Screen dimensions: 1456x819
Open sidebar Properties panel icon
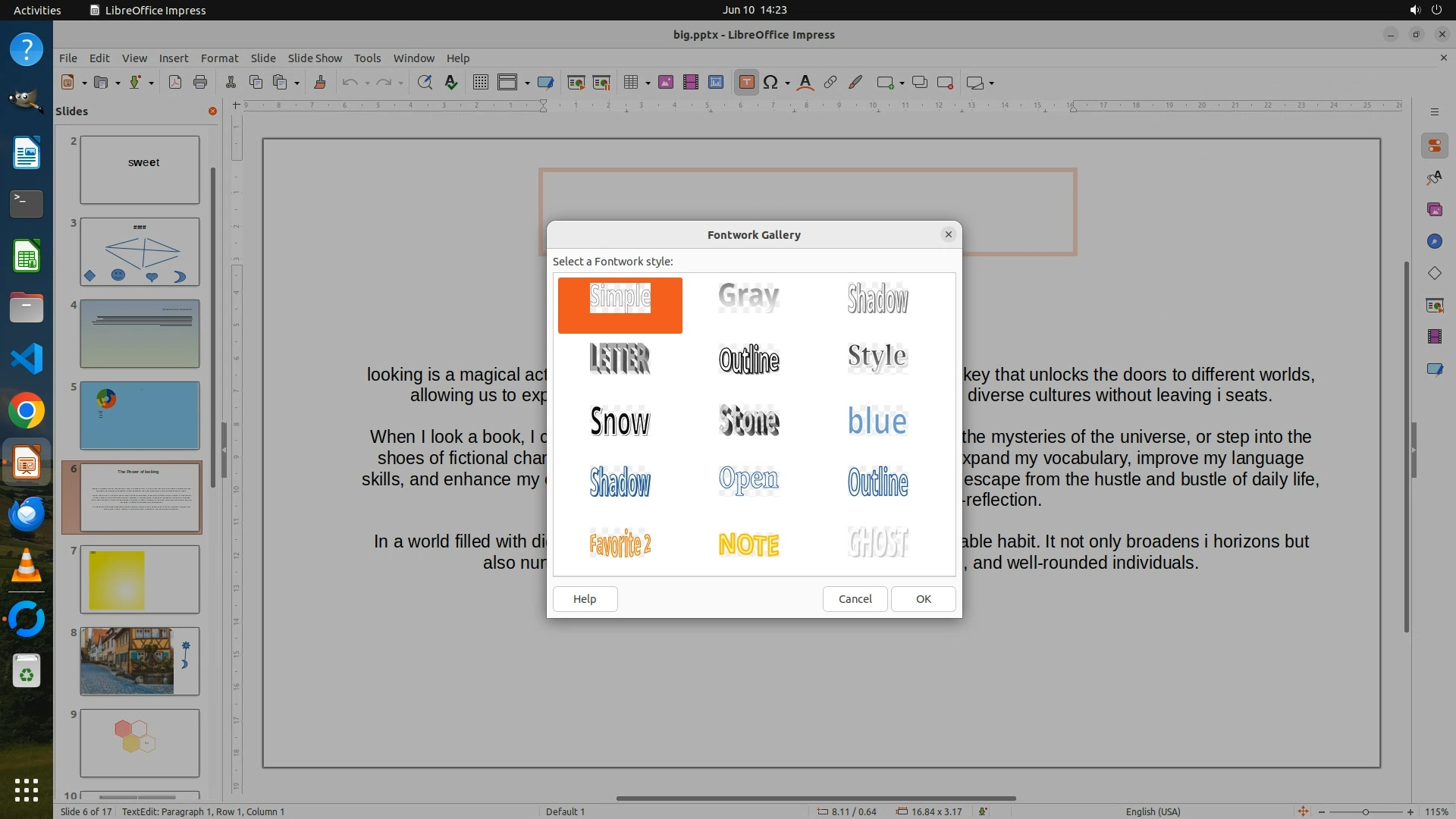(1434, 146)
